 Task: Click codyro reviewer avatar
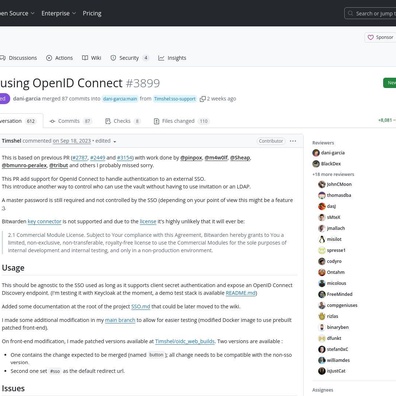322,261
